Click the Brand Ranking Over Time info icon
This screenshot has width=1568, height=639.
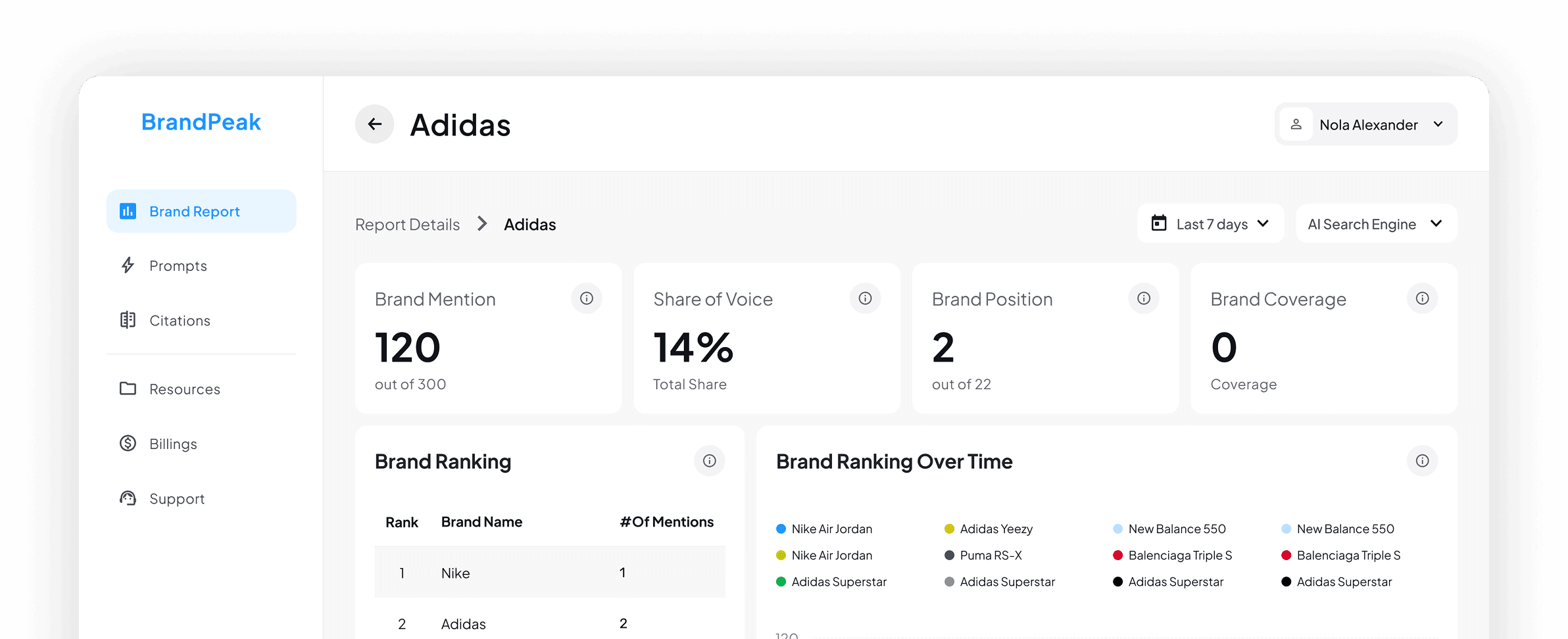[x=1422, y=461]
